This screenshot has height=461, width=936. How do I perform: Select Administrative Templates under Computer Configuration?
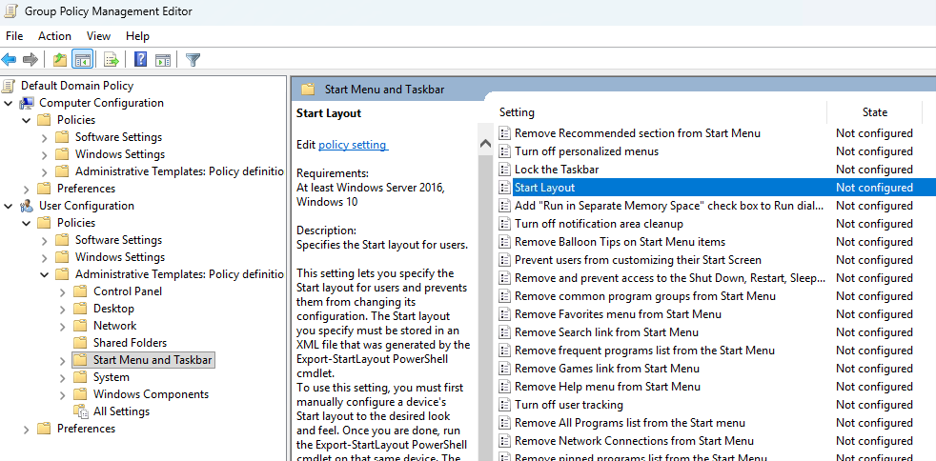click(179, 172)
